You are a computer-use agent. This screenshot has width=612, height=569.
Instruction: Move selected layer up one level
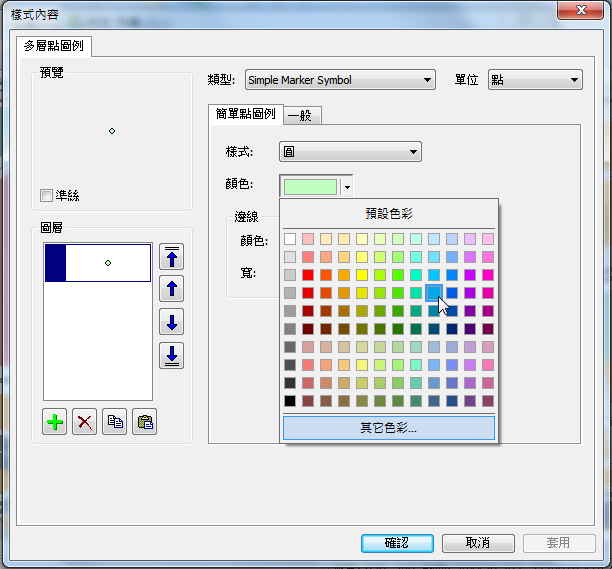pyautogui.click(x=171, y=289)
